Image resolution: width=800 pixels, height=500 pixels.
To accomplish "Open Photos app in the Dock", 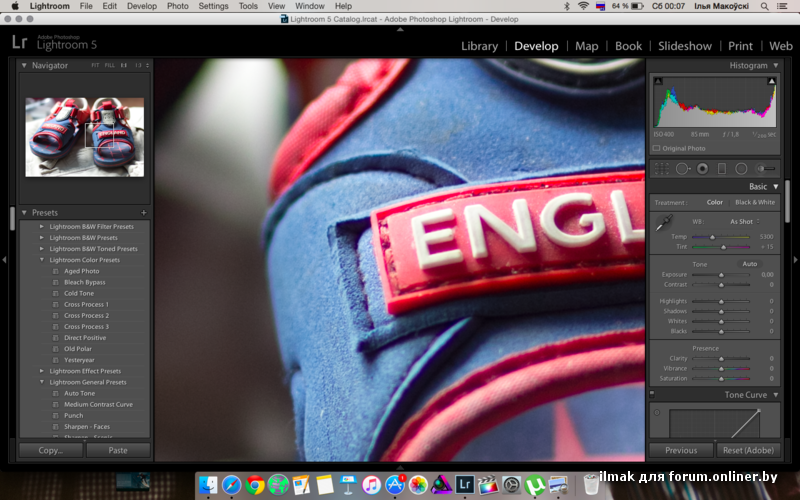I will (418, 485).
